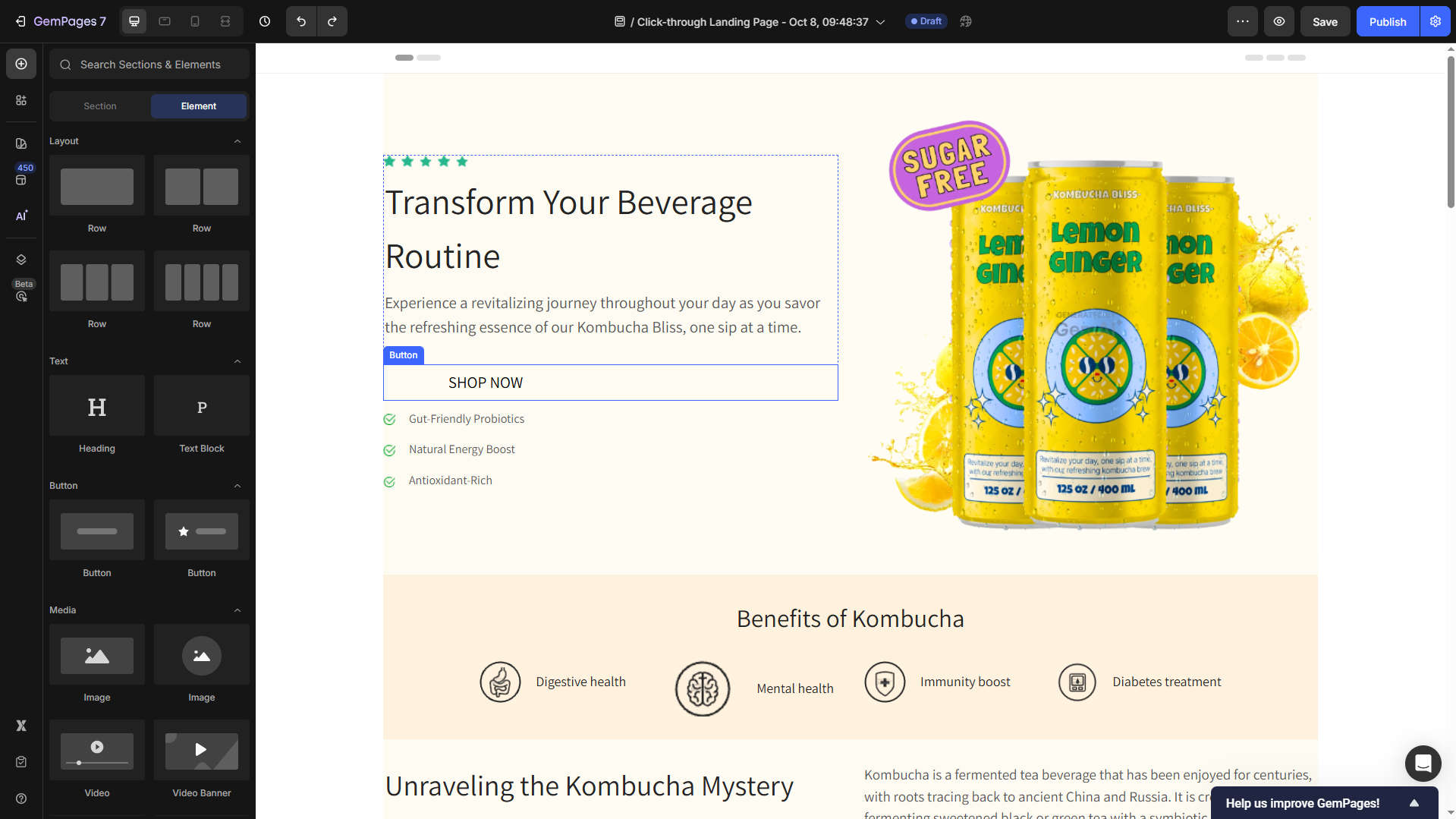Open the page title dropdown
Viewport: 1456px width, 819px height.
[x=881, y=22]
